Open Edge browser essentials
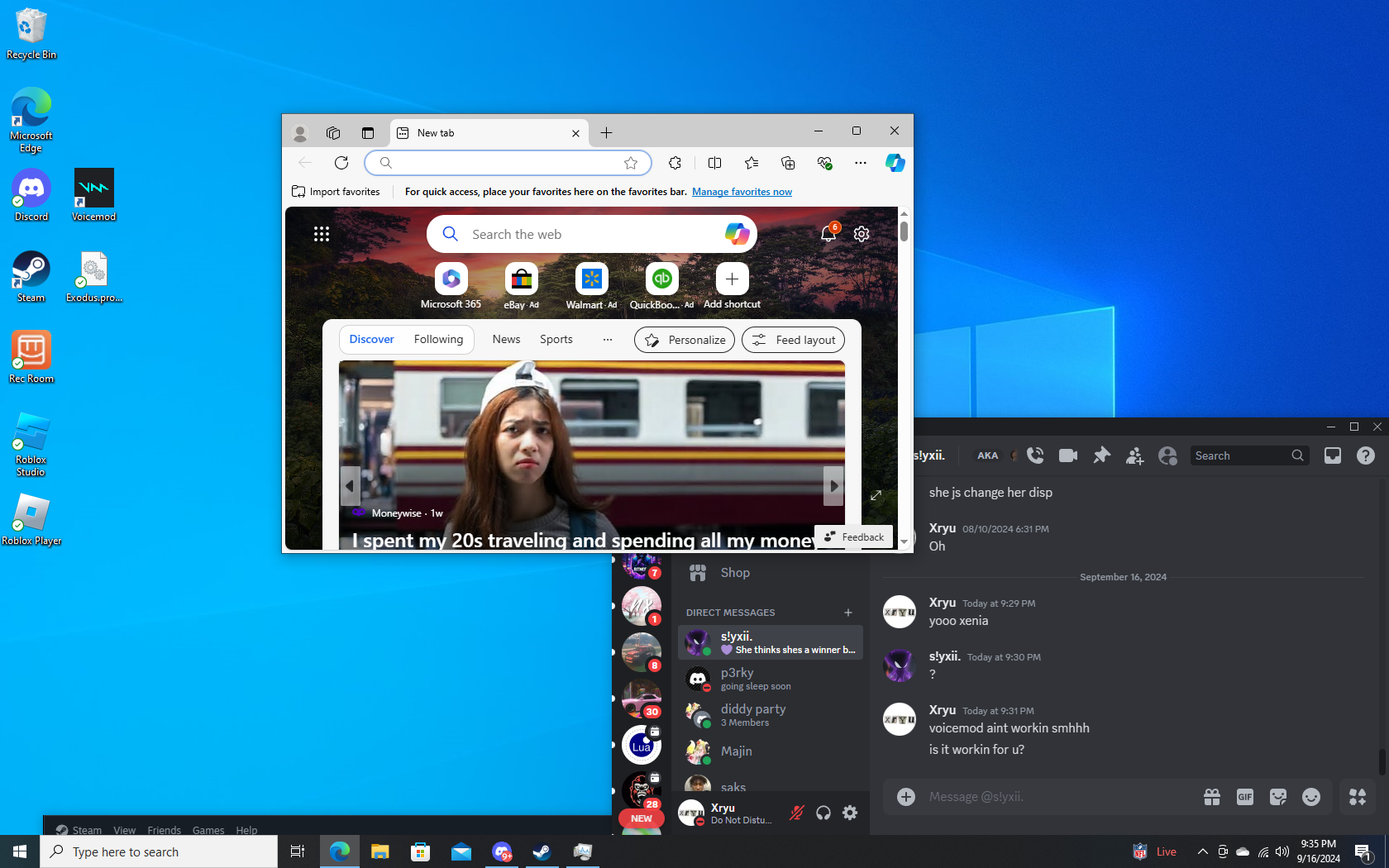Image resolution: width=1389 pixels, height=868 pixels. [x=824, y=163]
